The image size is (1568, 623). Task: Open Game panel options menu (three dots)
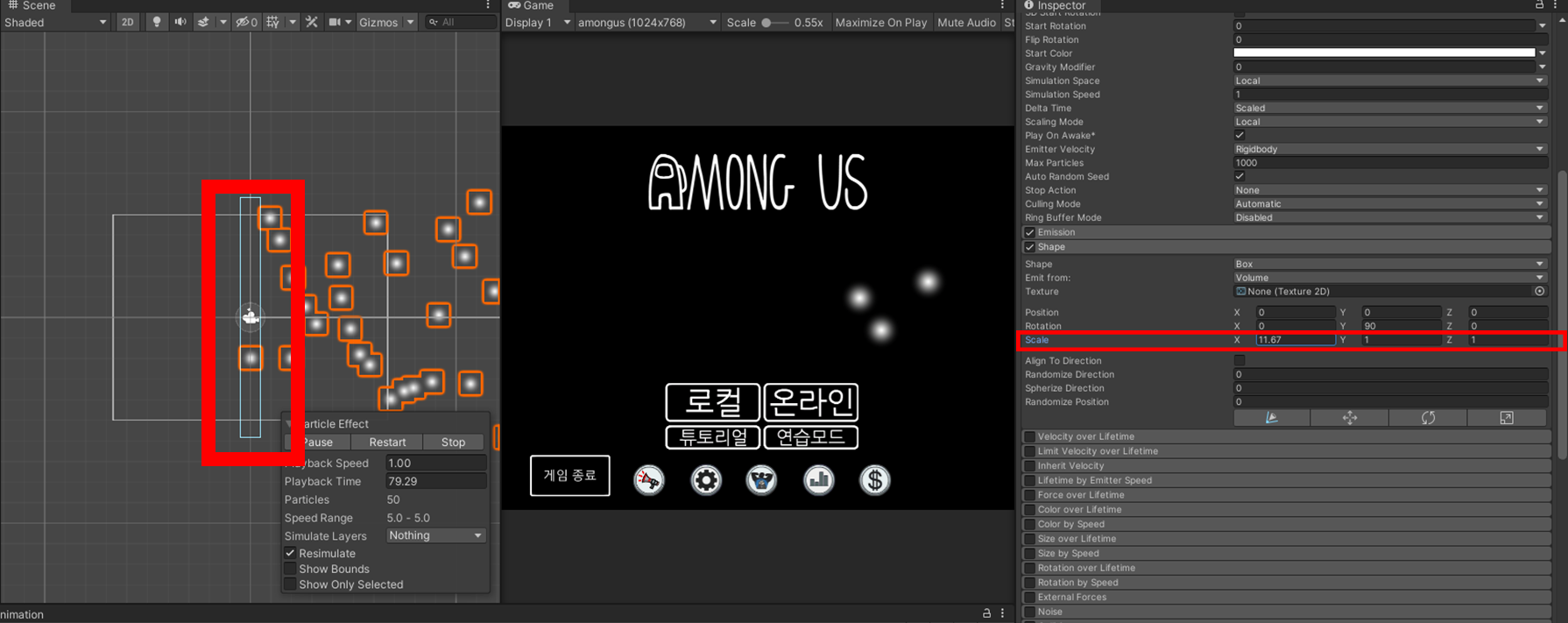click(x=1002, y=5)
